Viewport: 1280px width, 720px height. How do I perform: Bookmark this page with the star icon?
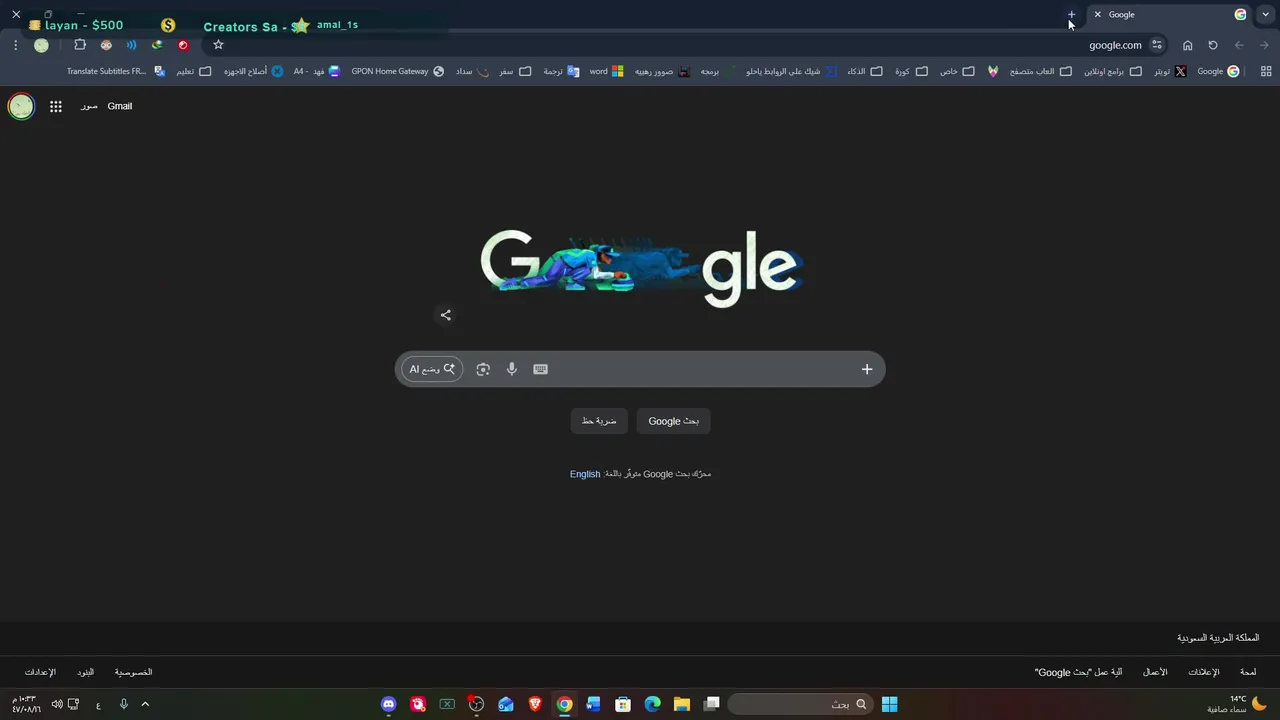pos(218,45)
